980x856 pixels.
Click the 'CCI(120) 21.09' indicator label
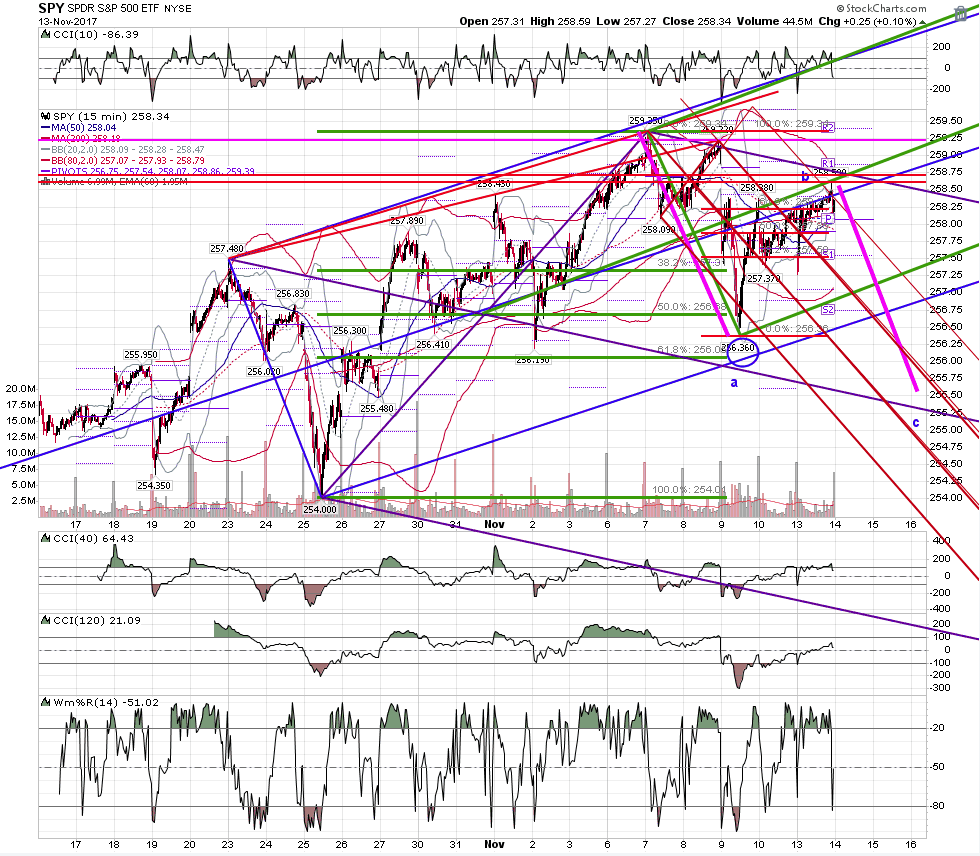coord(97,620)
